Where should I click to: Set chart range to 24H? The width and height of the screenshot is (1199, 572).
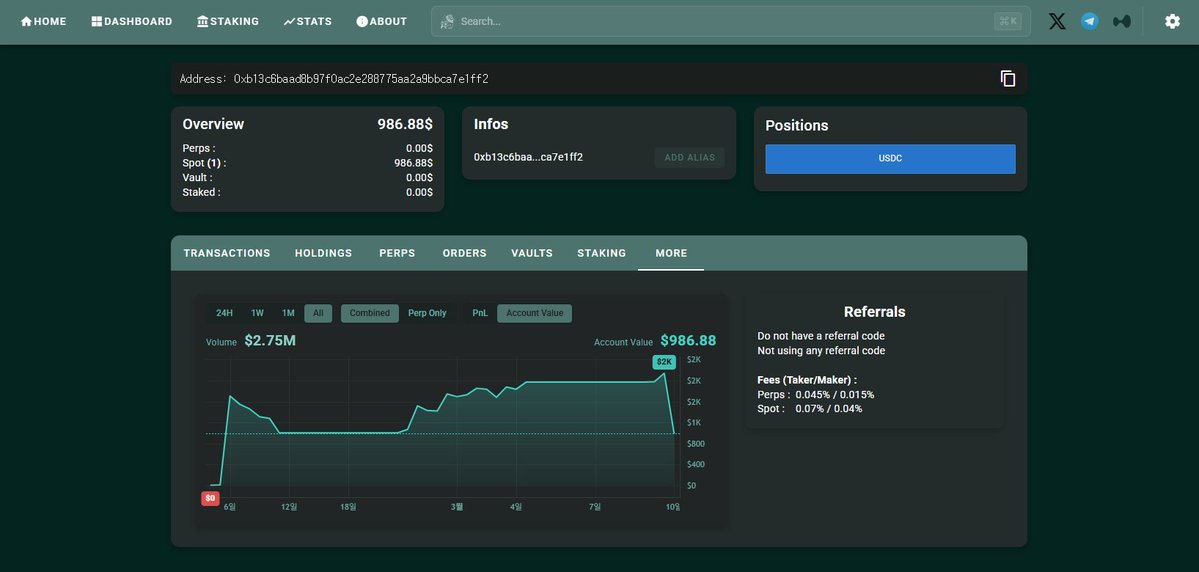(224, 314)
